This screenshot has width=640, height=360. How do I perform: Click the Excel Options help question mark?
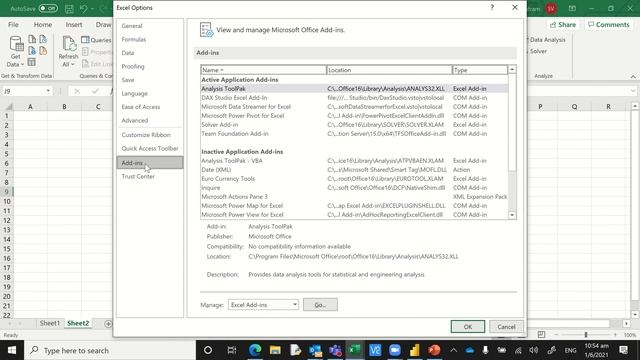(x=492, y=7)
